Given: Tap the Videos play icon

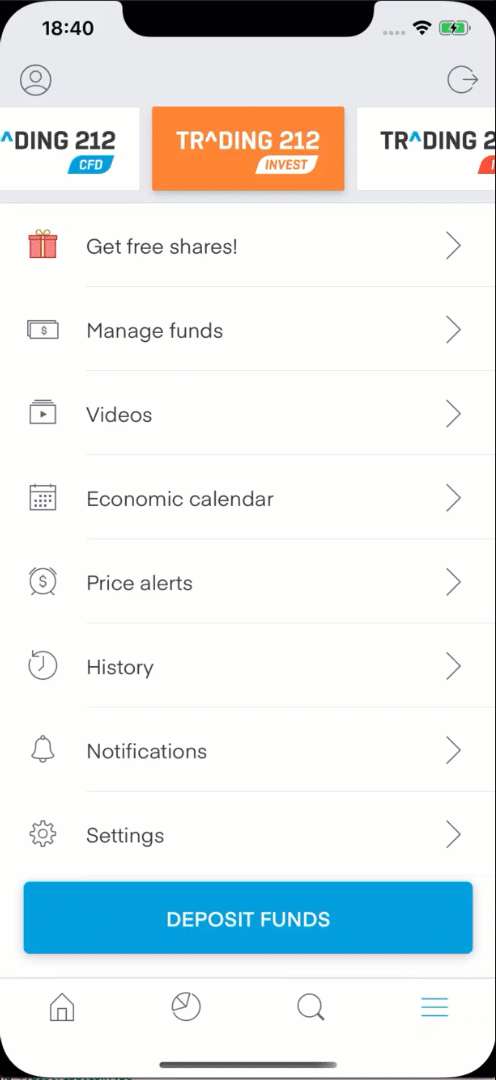Looking at the screenshot, I should 43,413.
